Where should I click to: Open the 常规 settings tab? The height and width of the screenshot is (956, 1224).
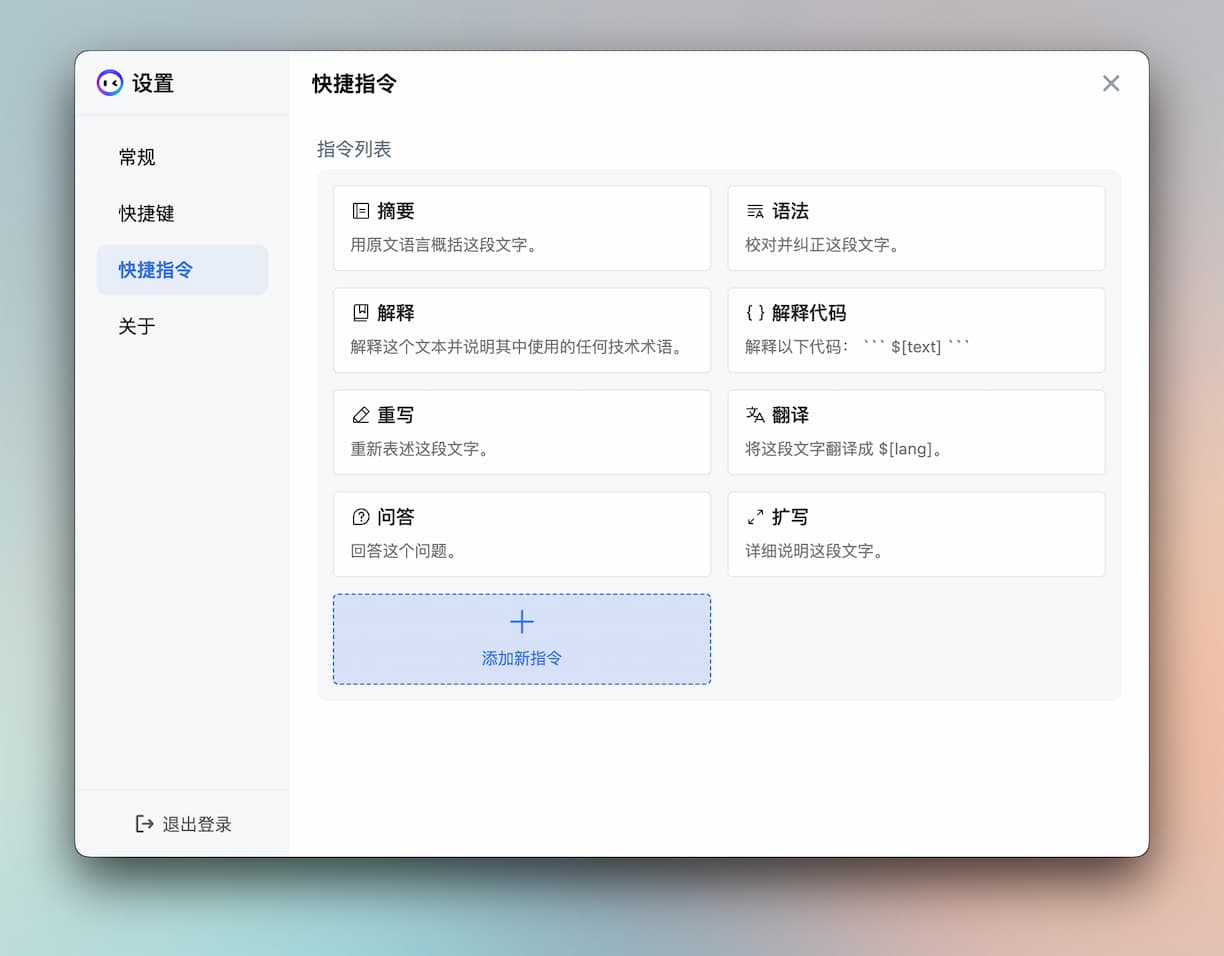(182, 157)
